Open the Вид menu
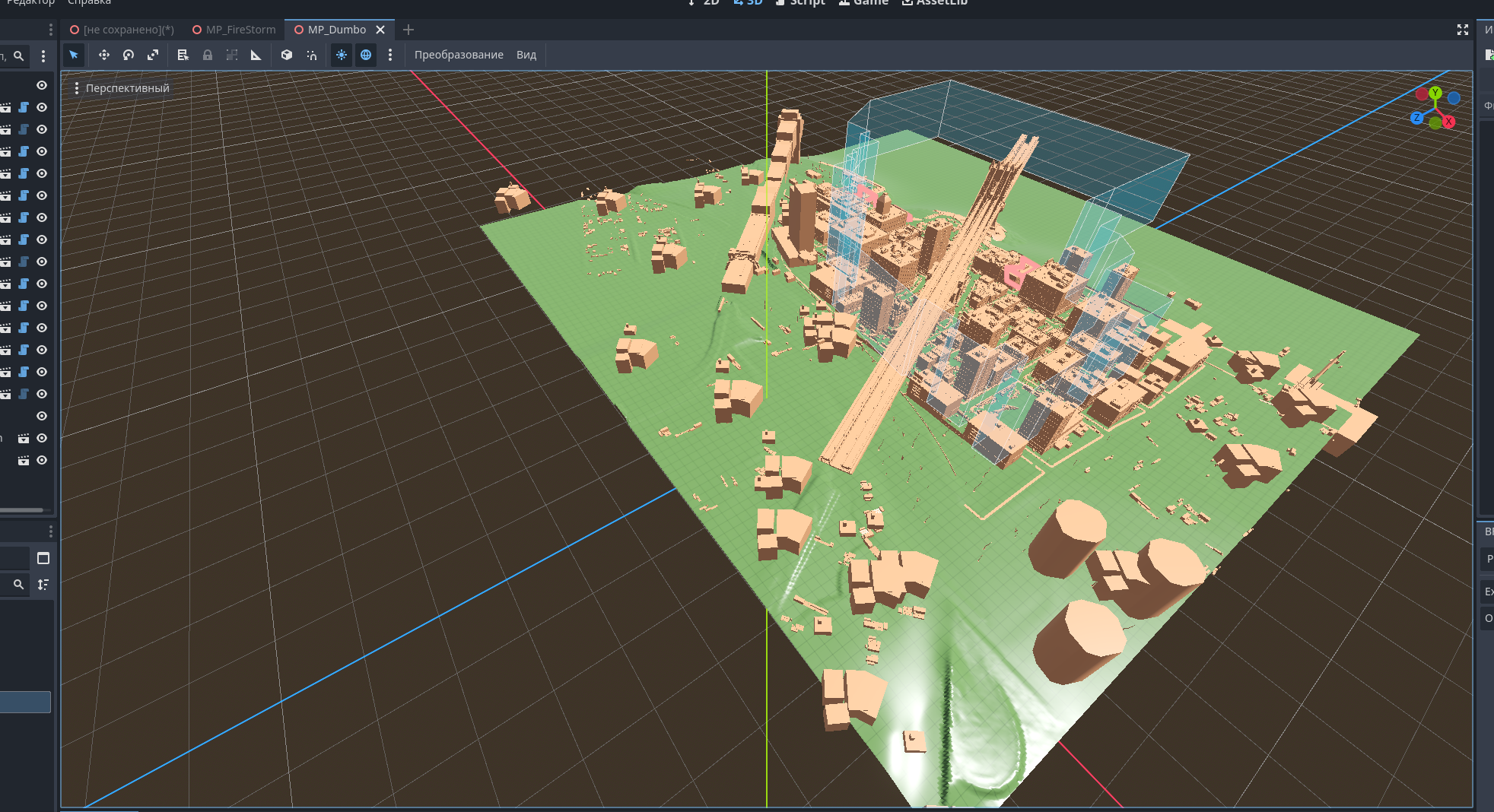The image size is (1494, 812). pyautogui.click(x=526, y=55)
